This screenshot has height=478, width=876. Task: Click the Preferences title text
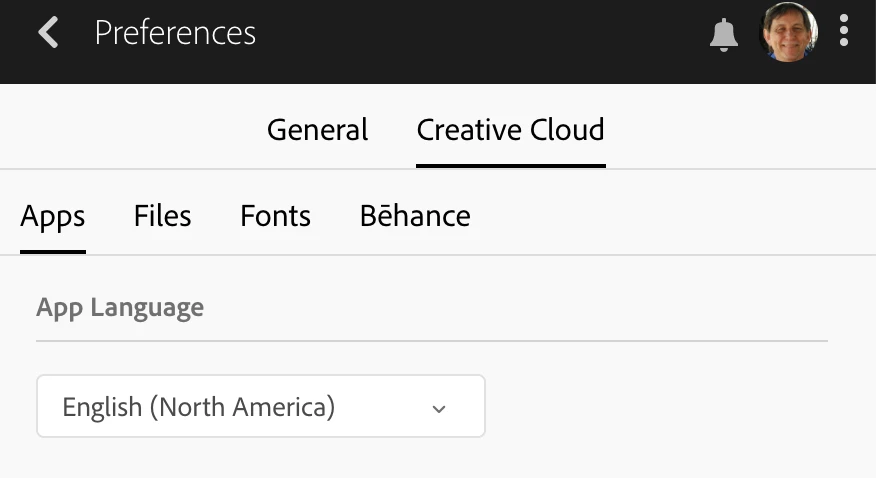tap(175, 33)
